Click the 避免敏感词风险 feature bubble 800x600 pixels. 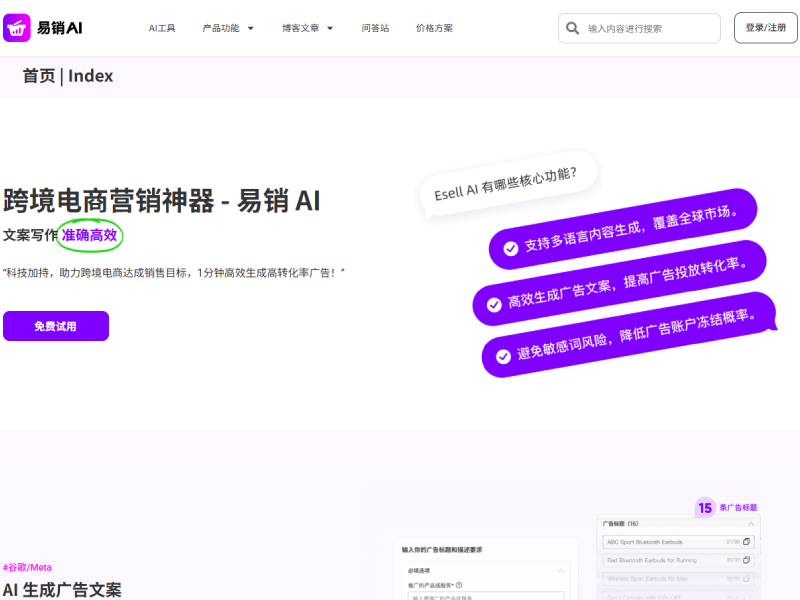[629, 335]
